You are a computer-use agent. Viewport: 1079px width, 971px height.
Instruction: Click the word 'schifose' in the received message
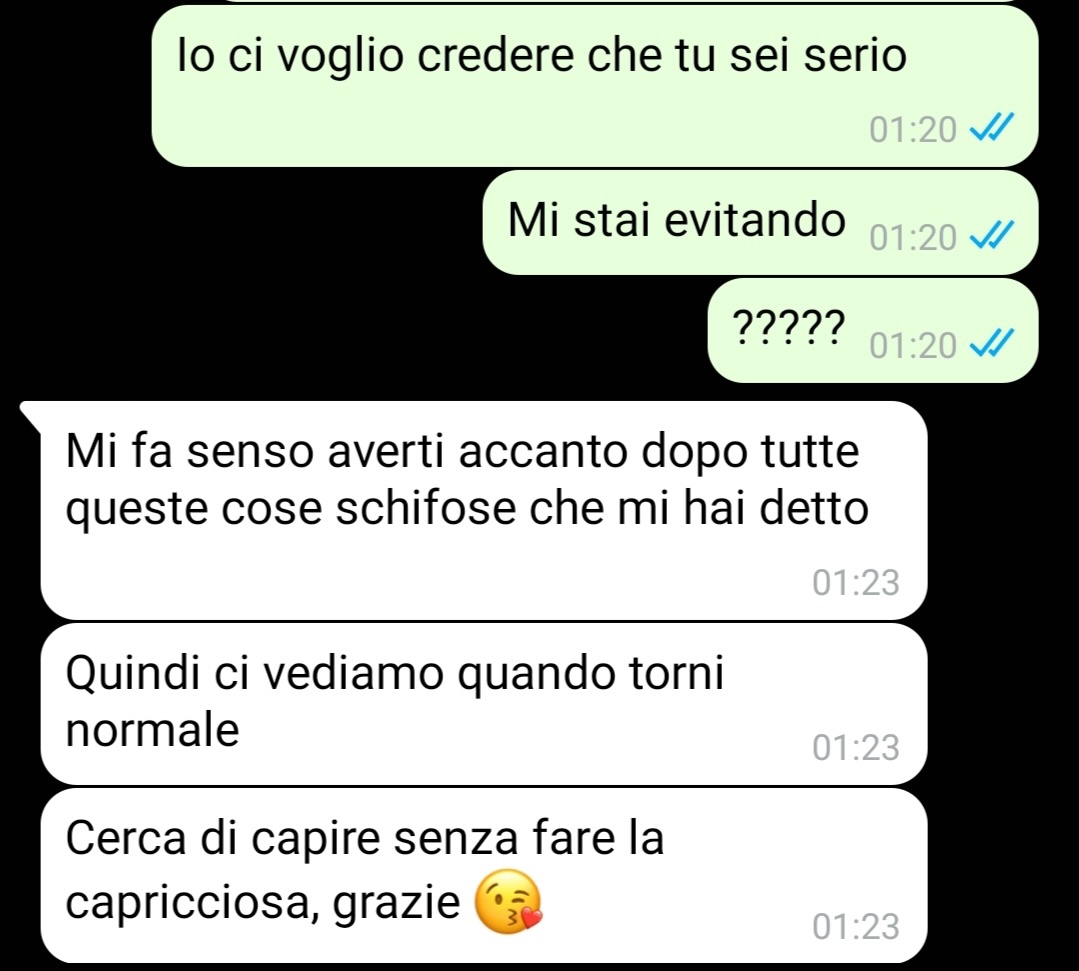(x=425, y=509)
